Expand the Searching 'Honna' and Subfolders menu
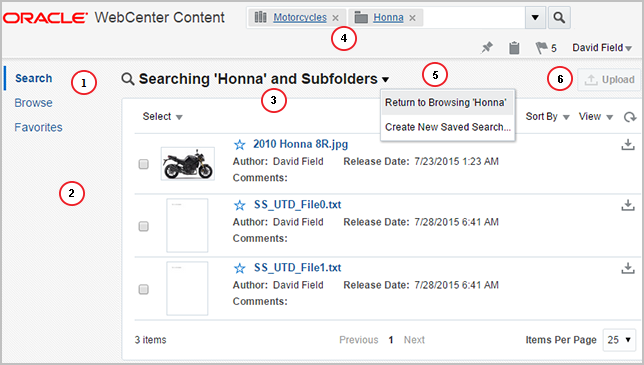The width and height of the screenshot is (644, 365). coord(385,79)
